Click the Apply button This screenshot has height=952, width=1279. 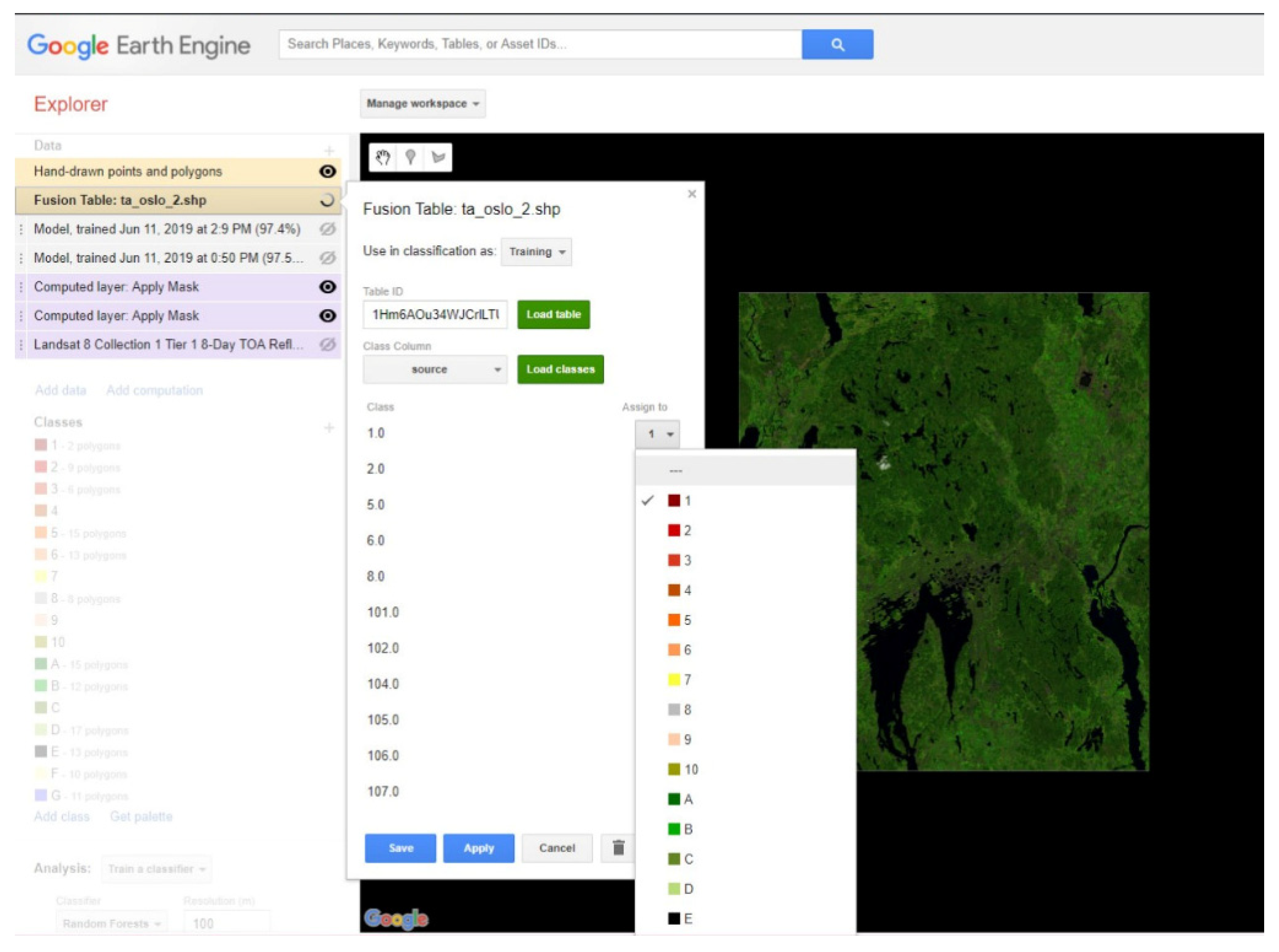[x=478, y=848]
